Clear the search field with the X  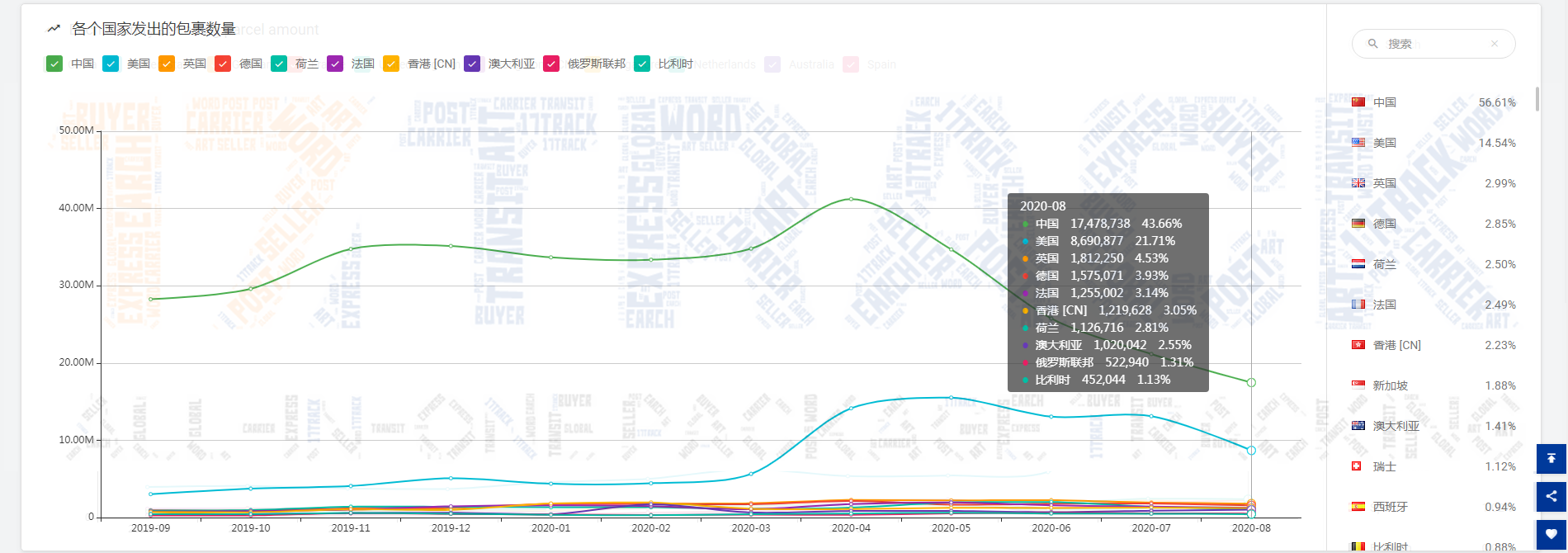click(x=1494, y=44)
